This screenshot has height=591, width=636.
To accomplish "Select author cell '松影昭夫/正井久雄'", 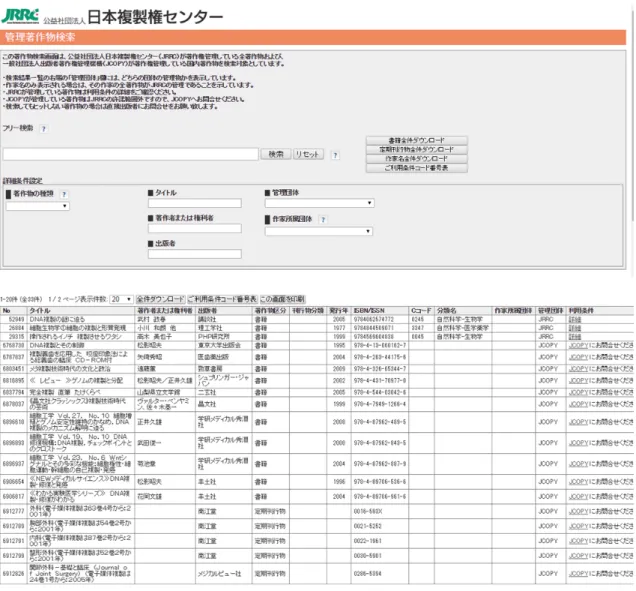I will (165, 381).
